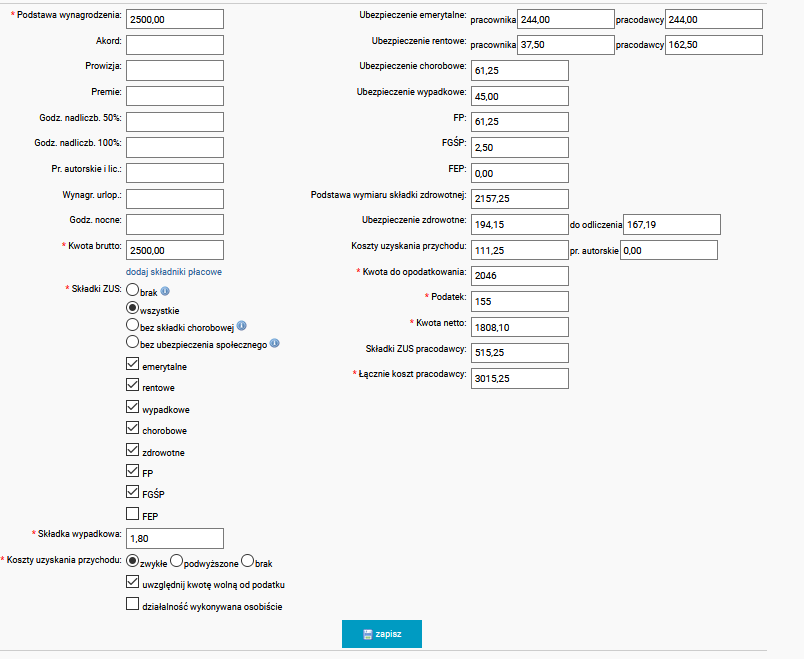
Task: Select zwykłe koszty uzyskania przychodu
Action: click(132, 561)
